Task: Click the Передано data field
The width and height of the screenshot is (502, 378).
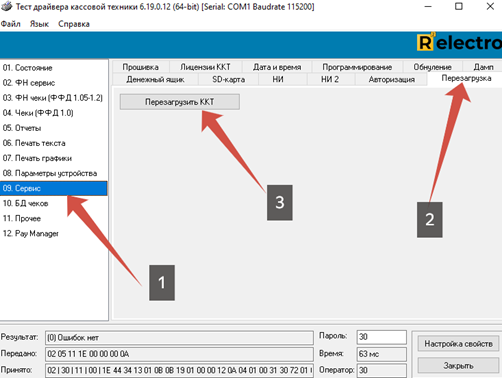Action: click(x=179, y=354)
